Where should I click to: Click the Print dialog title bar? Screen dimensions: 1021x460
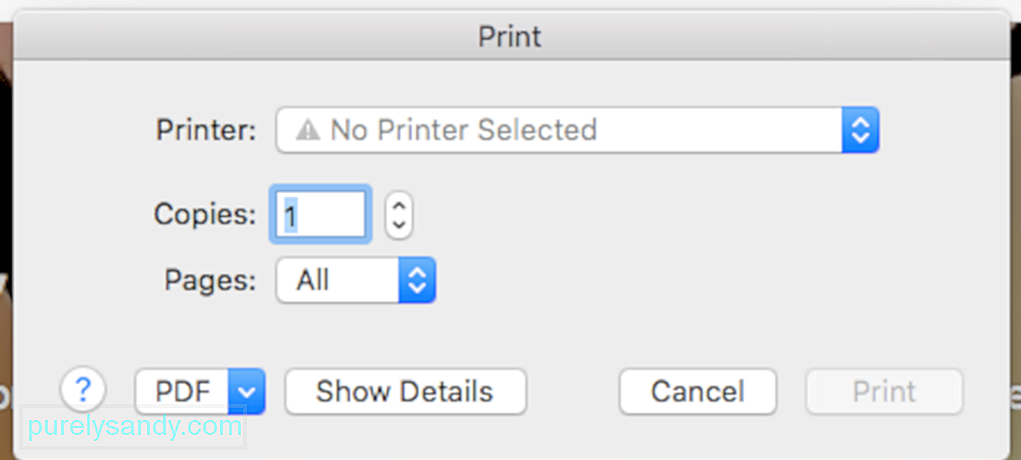(x=510, y=36)
